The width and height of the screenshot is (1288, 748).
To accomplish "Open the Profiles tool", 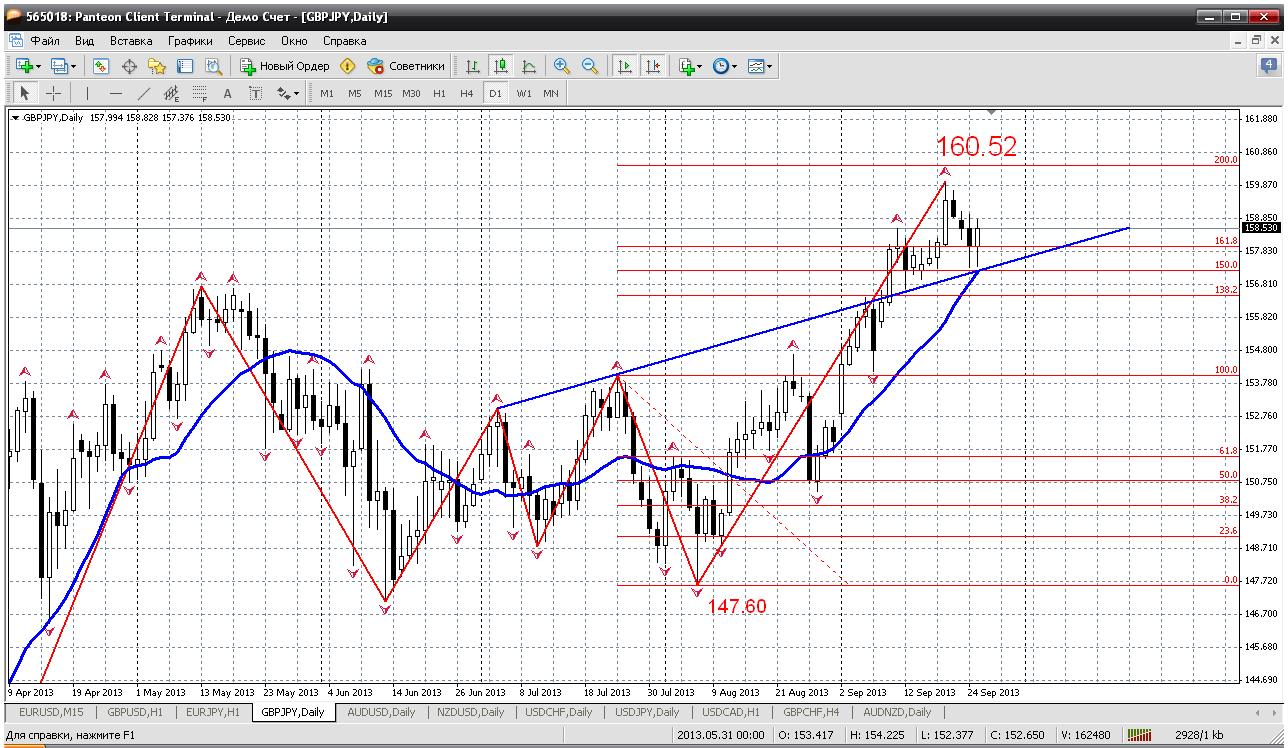I will 58,66.
